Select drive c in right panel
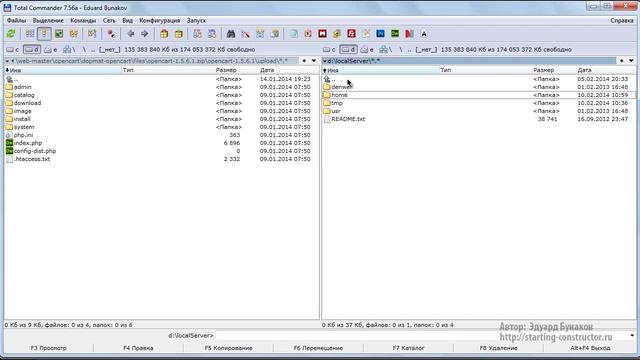 pos(329,49)
